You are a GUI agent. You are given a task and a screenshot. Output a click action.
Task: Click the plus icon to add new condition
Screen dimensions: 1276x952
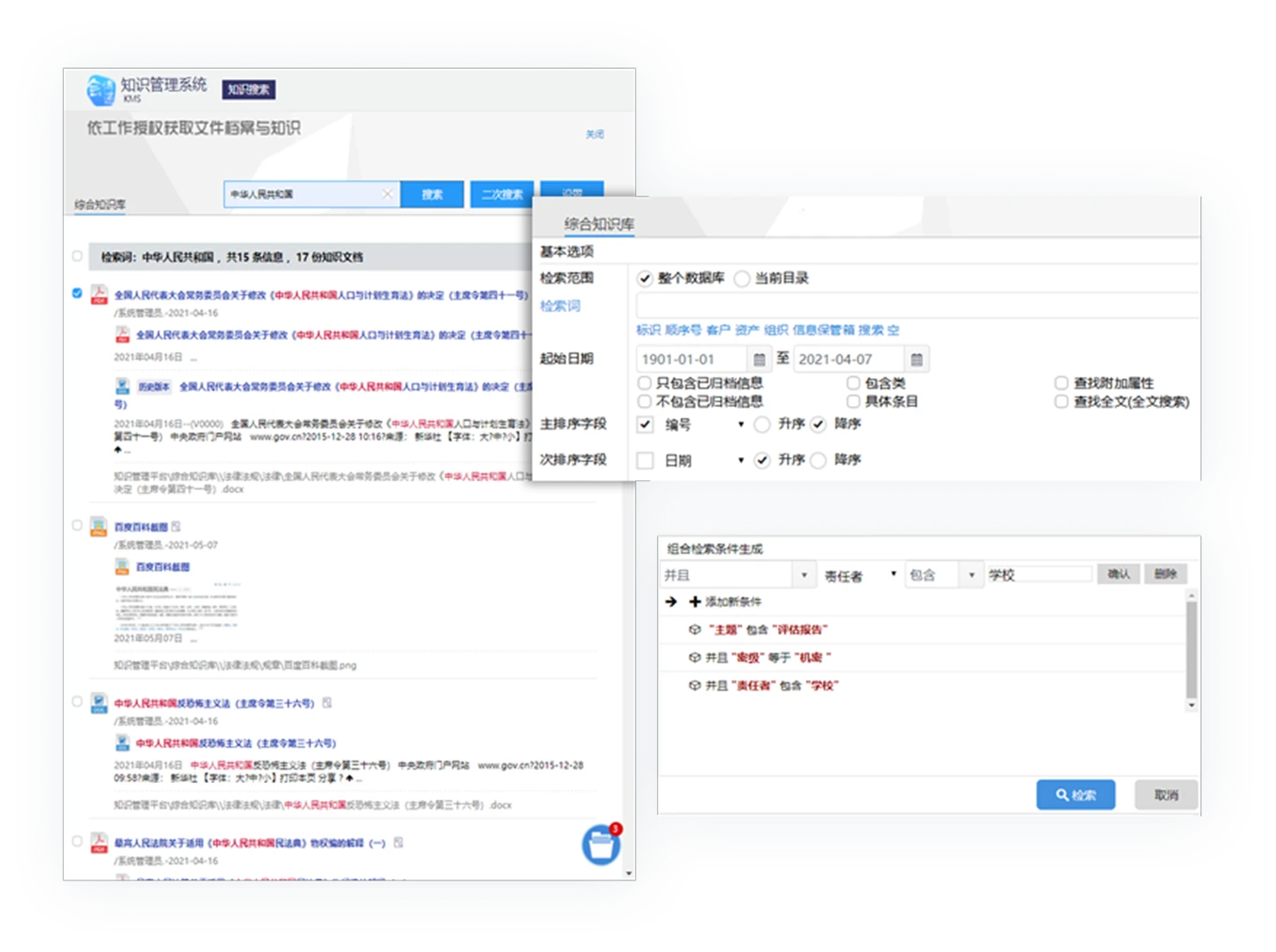point(695,601)
